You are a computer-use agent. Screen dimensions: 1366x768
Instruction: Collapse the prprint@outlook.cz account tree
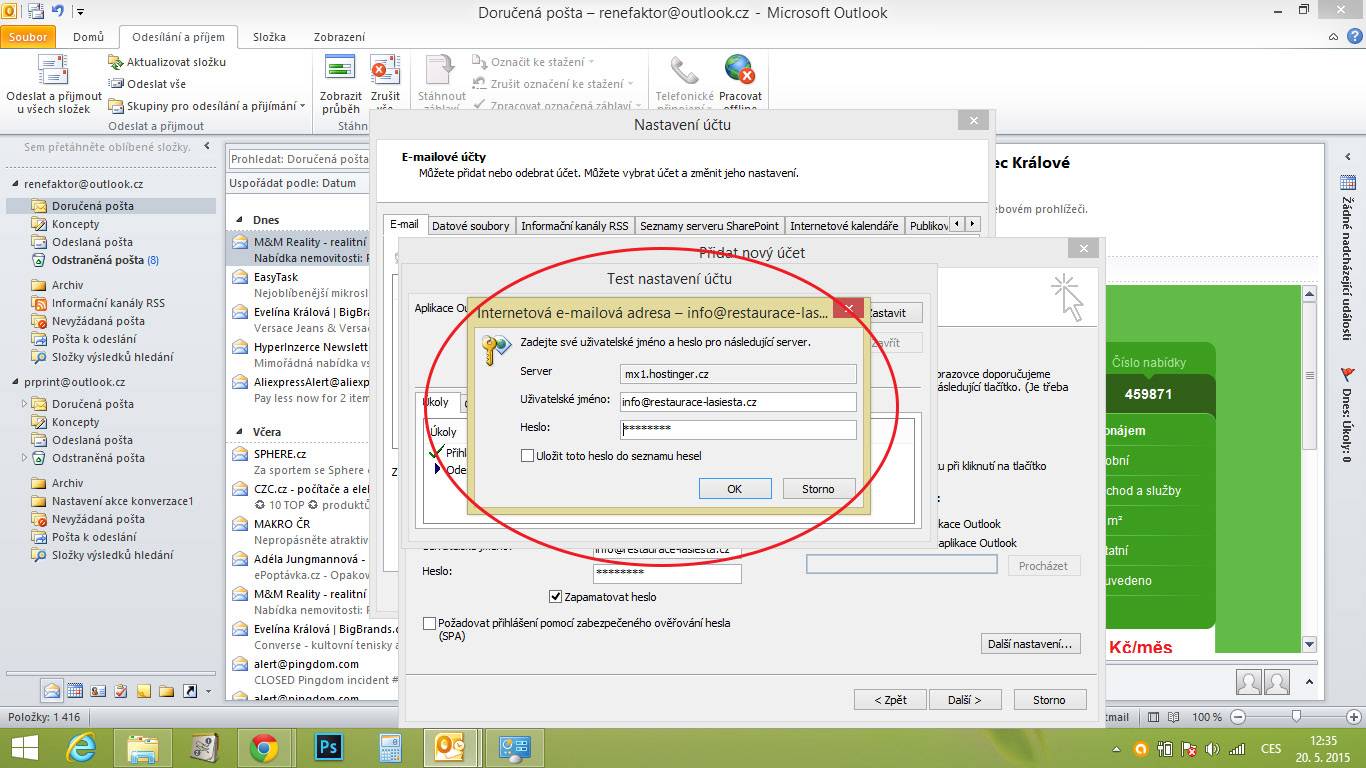tap(16, 382)
